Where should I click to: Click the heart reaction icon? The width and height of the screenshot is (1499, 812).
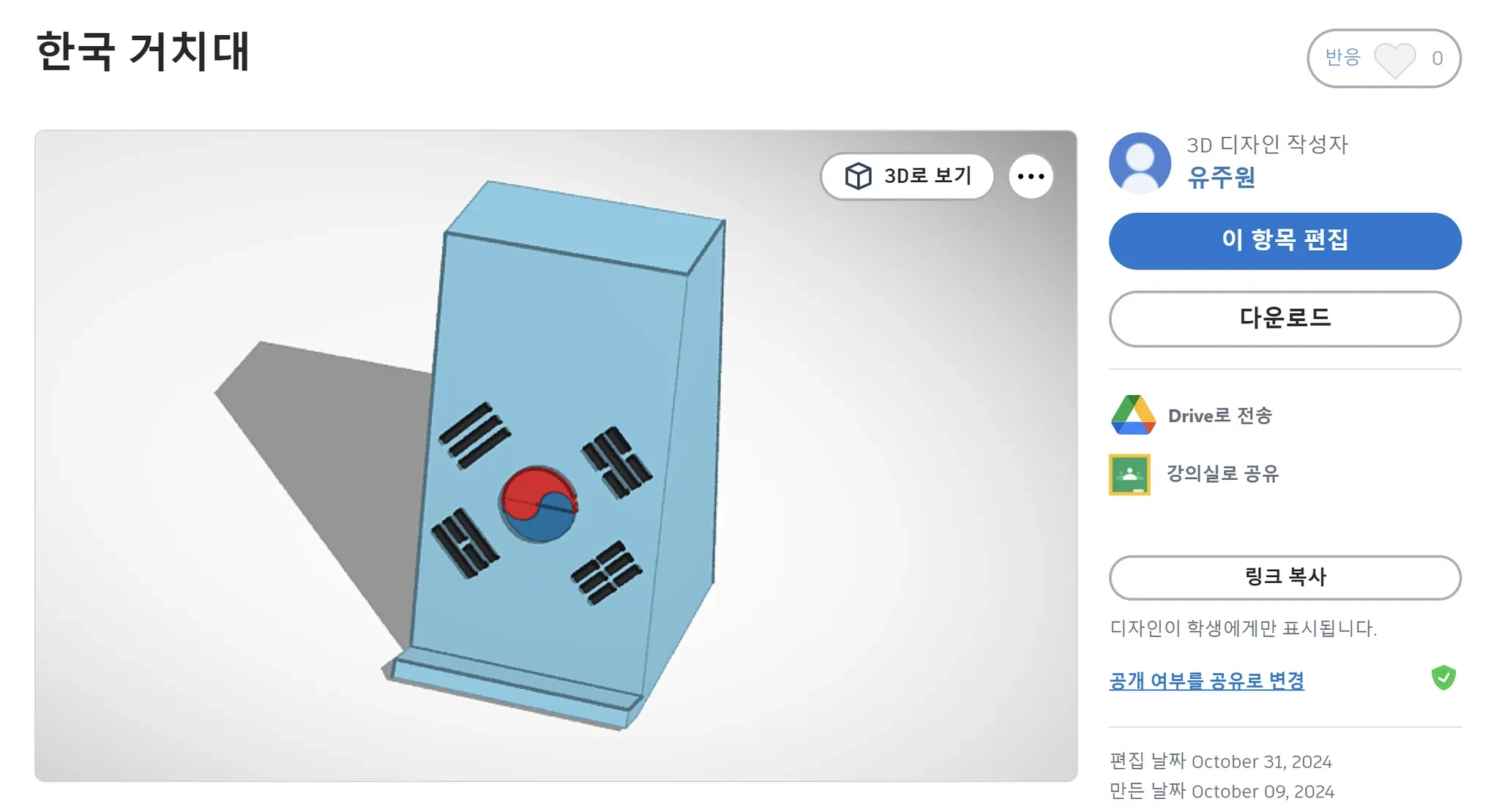coord(1394,59)
